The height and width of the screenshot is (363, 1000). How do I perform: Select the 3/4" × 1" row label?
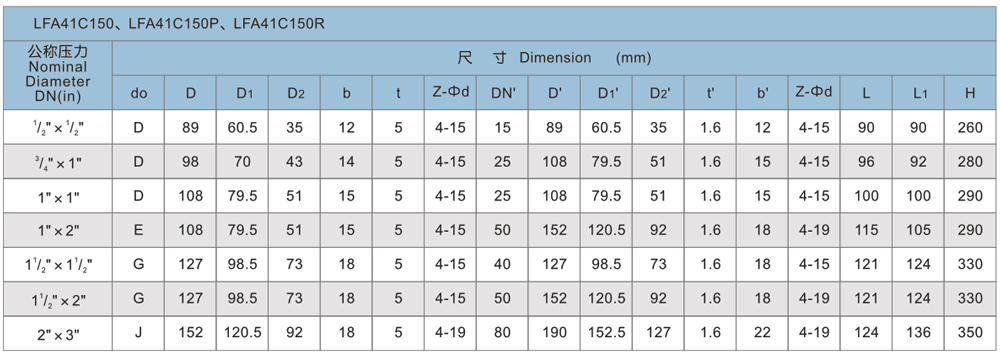pyautogui.click(x=58, y=161)
